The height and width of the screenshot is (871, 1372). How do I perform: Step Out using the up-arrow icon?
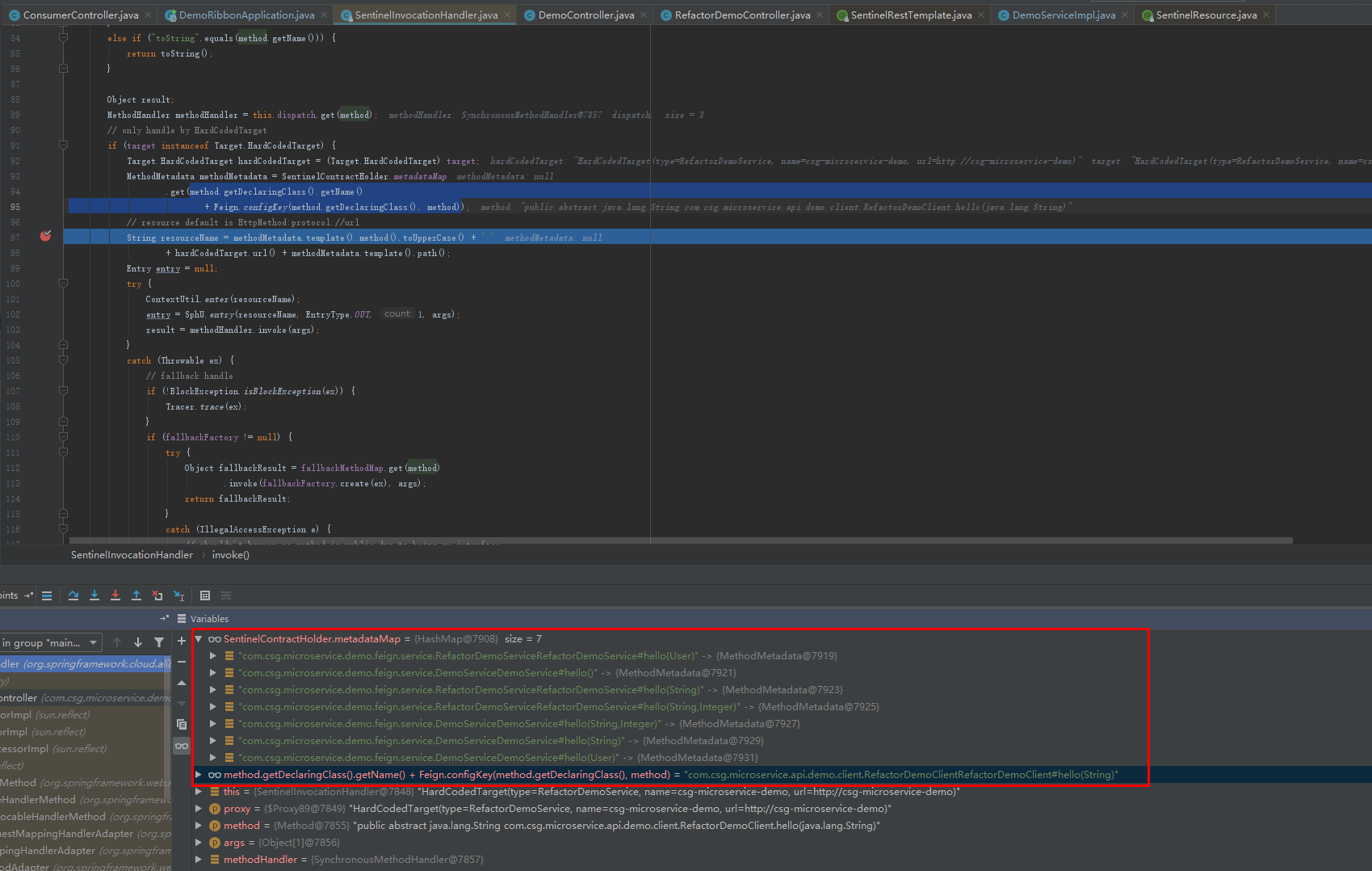click(x=136, y=595)
